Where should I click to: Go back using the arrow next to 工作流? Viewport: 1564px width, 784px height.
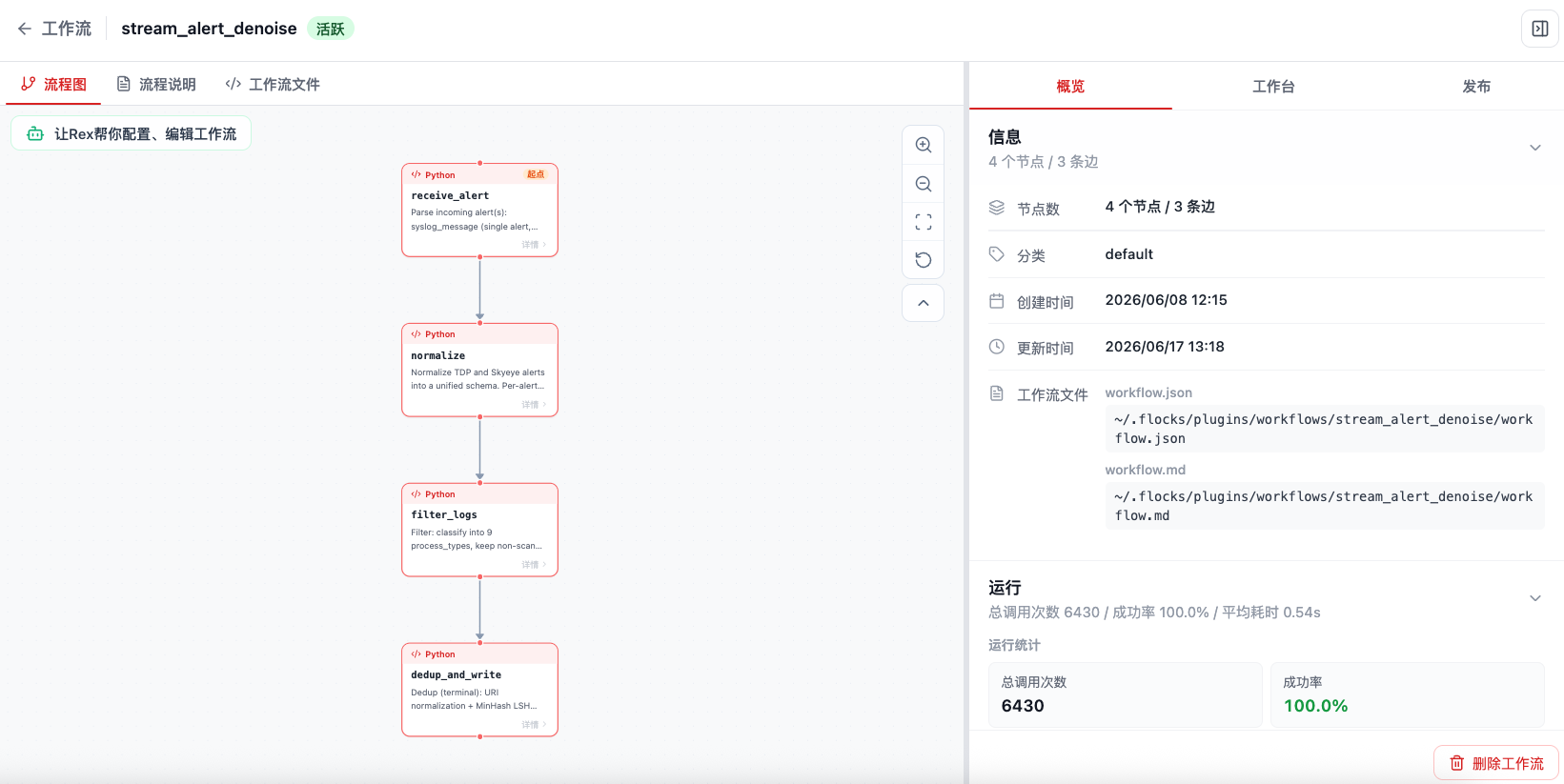click(25, 29)
